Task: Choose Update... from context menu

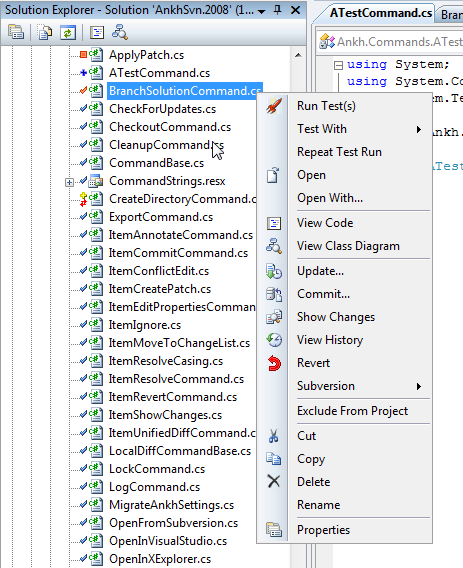Action: (321, 271)
